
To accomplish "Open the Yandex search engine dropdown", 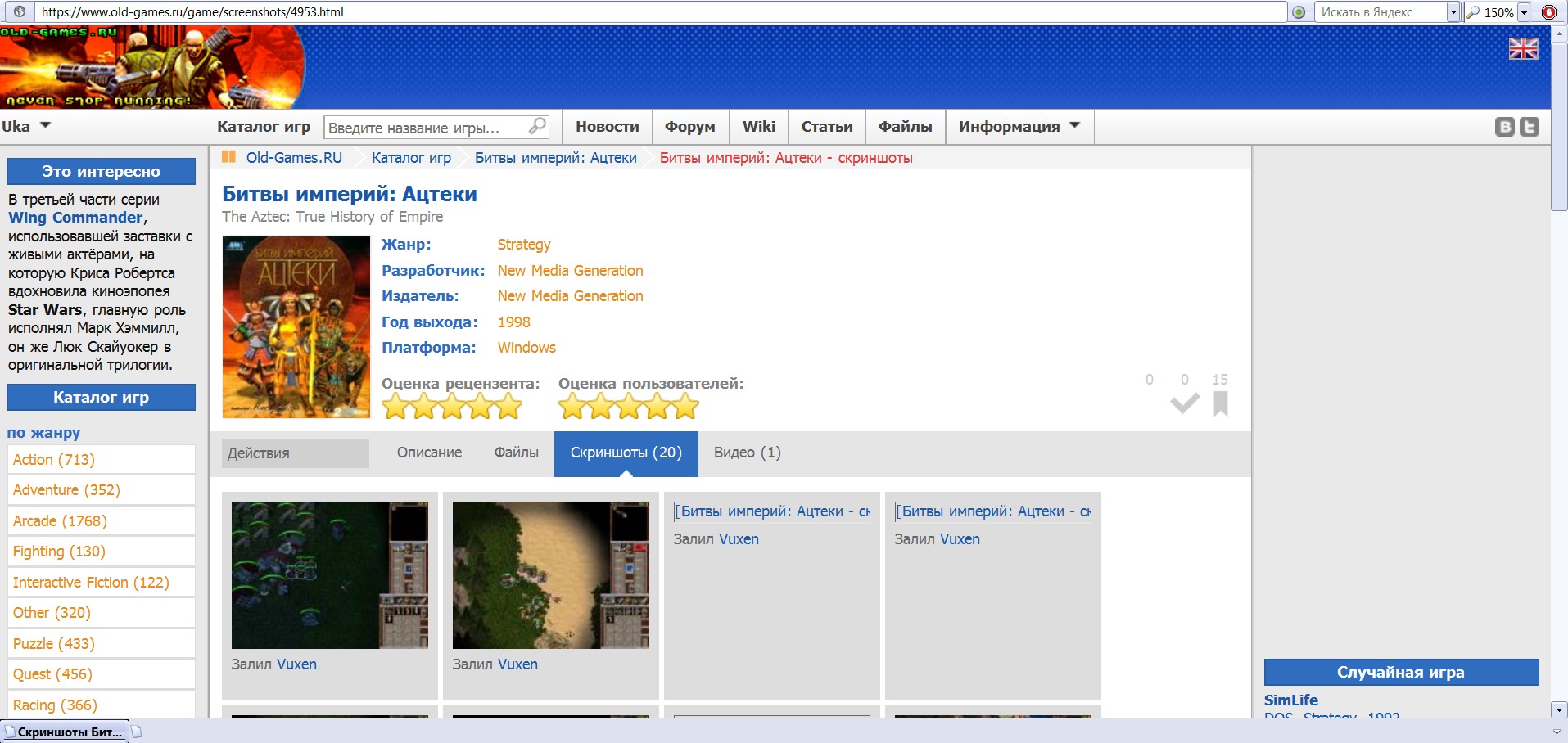I will (1453, 12).
